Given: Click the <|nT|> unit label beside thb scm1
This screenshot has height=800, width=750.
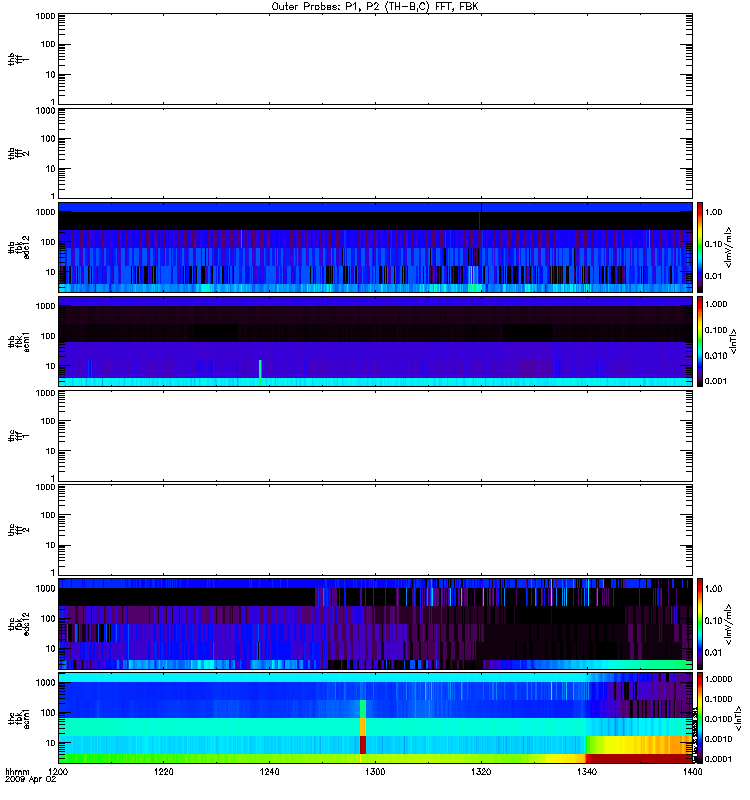Looking at the screenshot, I should coord(734,341).
